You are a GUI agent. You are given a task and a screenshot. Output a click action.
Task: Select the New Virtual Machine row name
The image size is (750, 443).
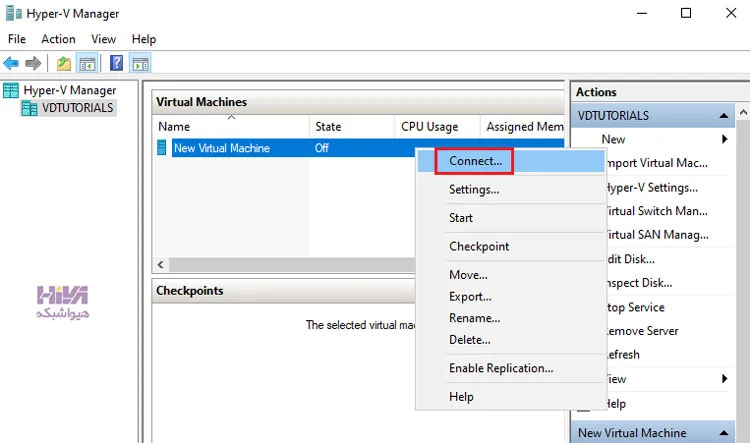pyautogui.click(x=221, y=148)
